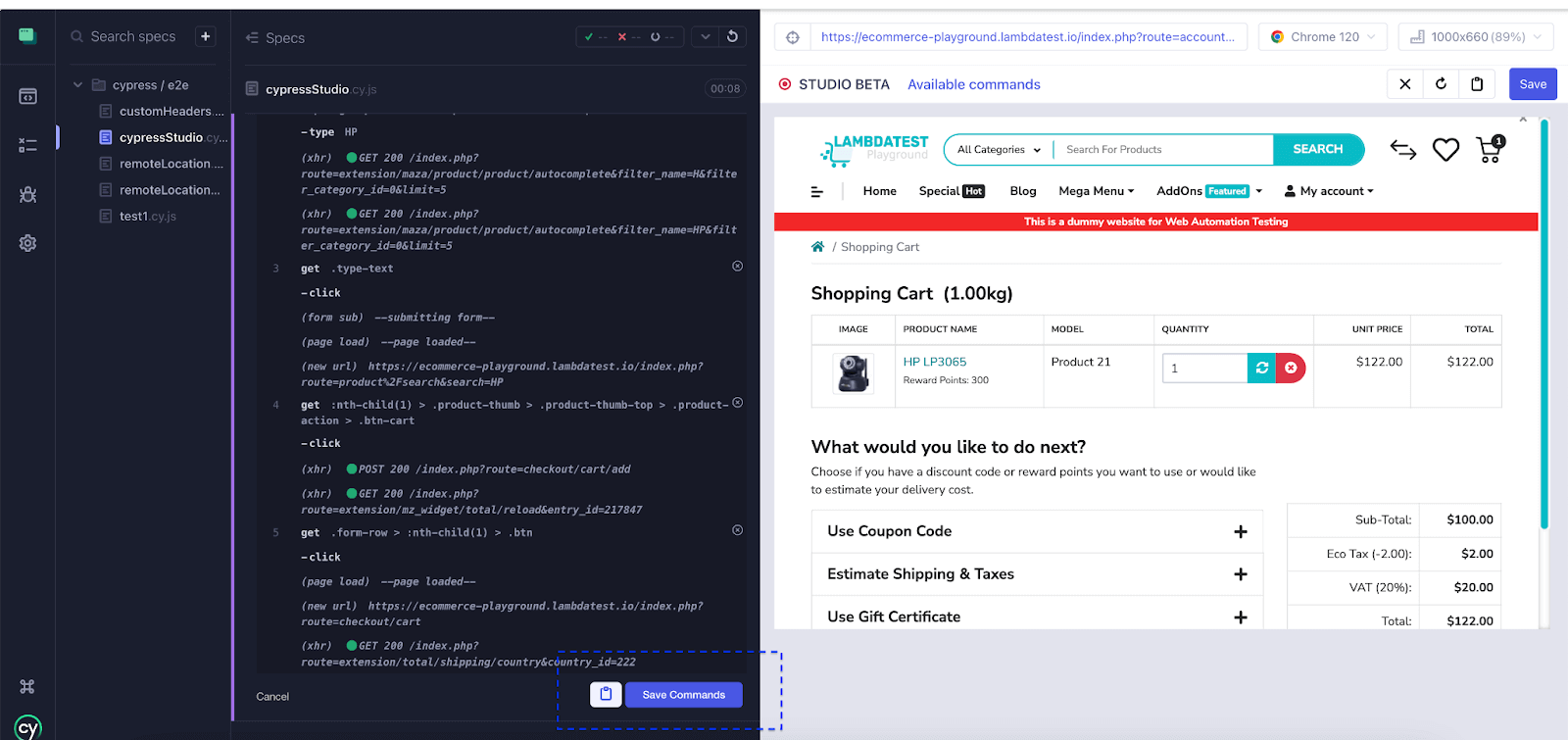Click the Sub-Total value $100.00

[1470, 519]
